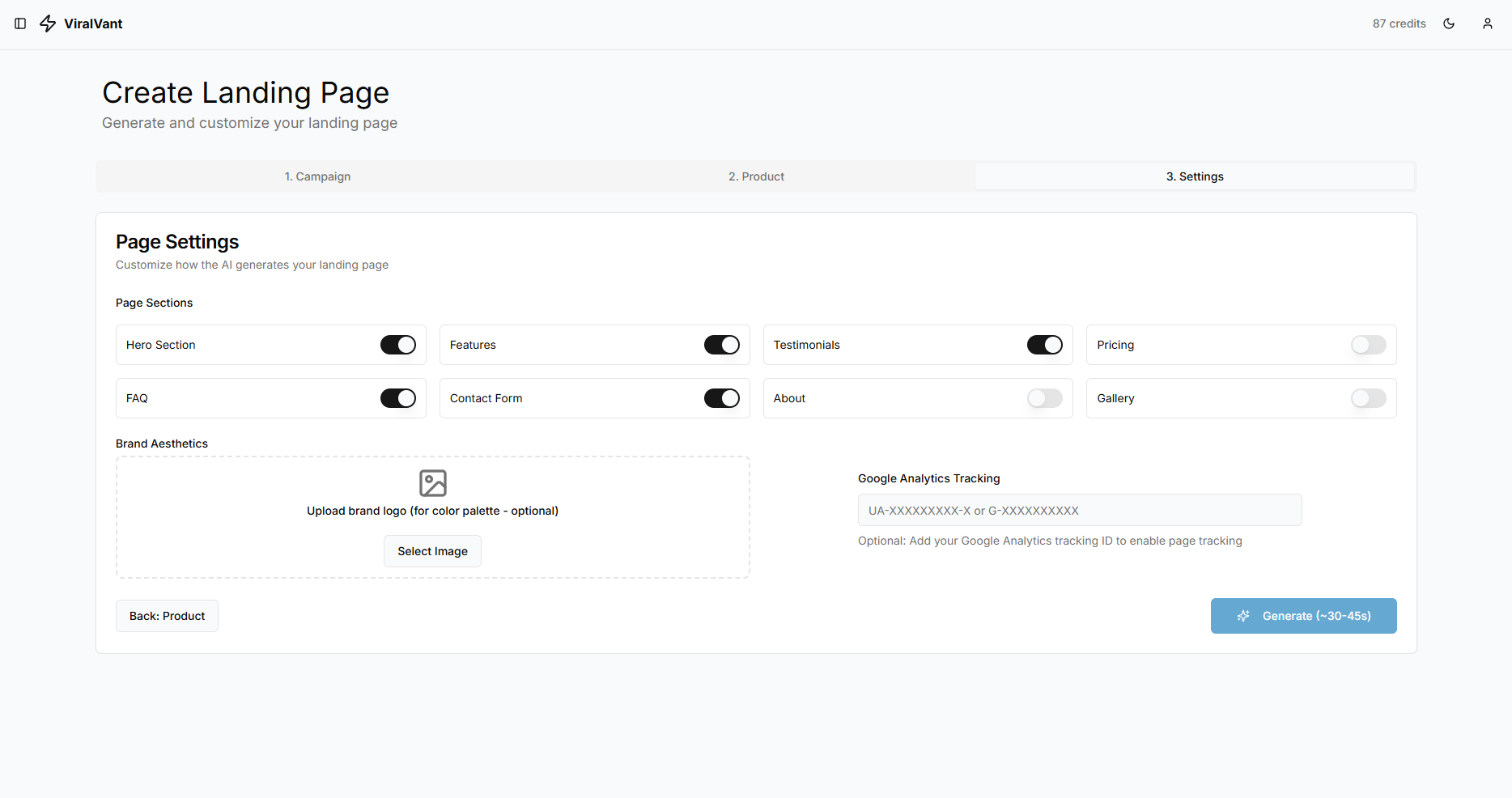1512x798 pixels.
Task: Click the ViralVant lightning bolt logo
Action: [x=48, y=23]
